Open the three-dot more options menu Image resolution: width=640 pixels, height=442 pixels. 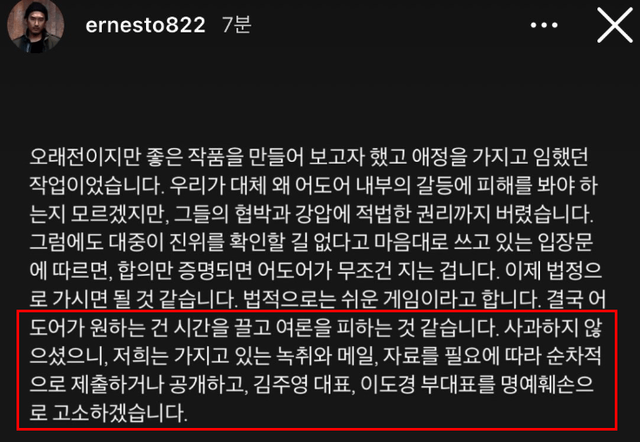click(x=544, y=25)
